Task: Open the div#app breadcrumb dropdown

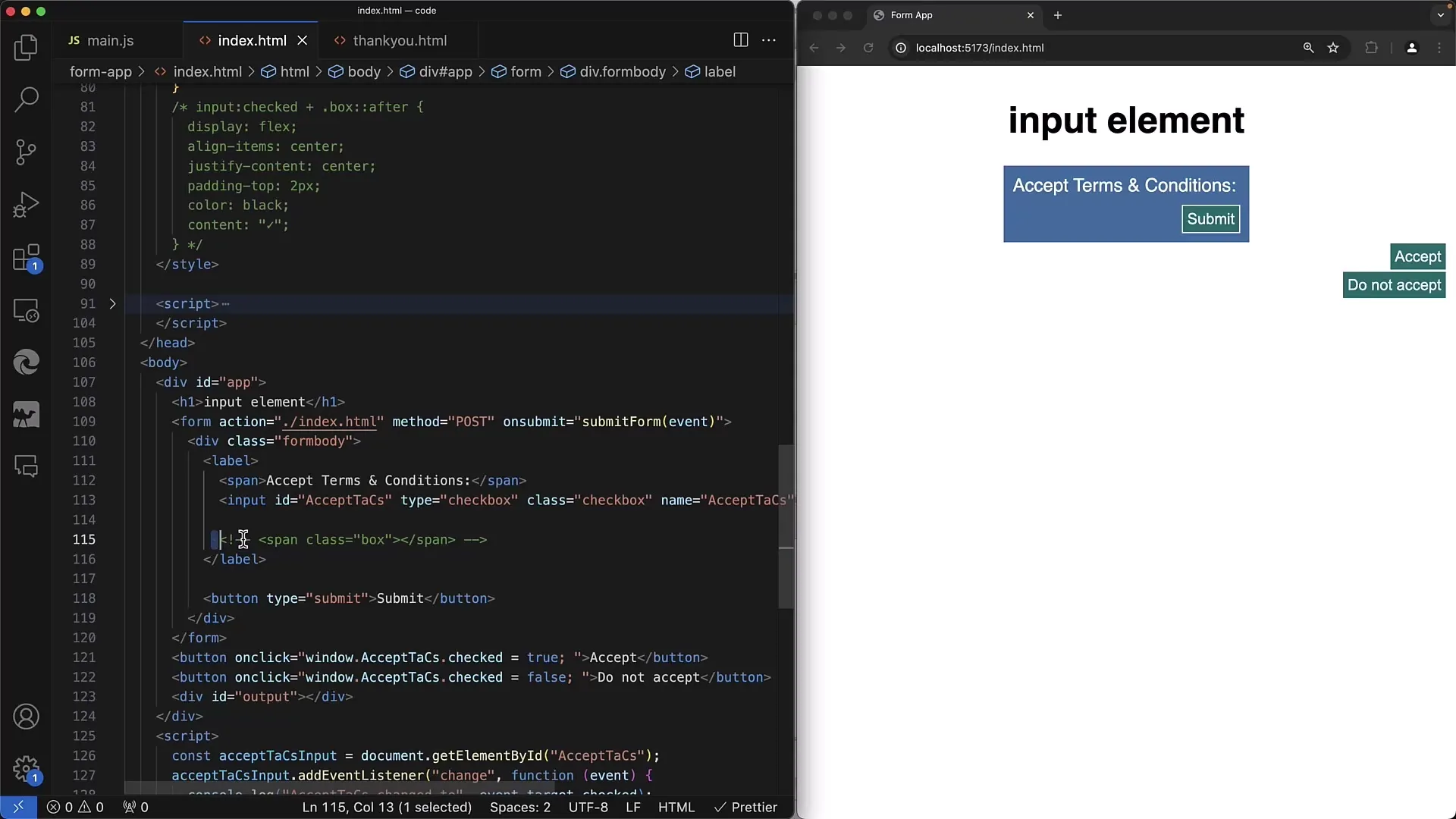Action: click(x=436, y=71)
